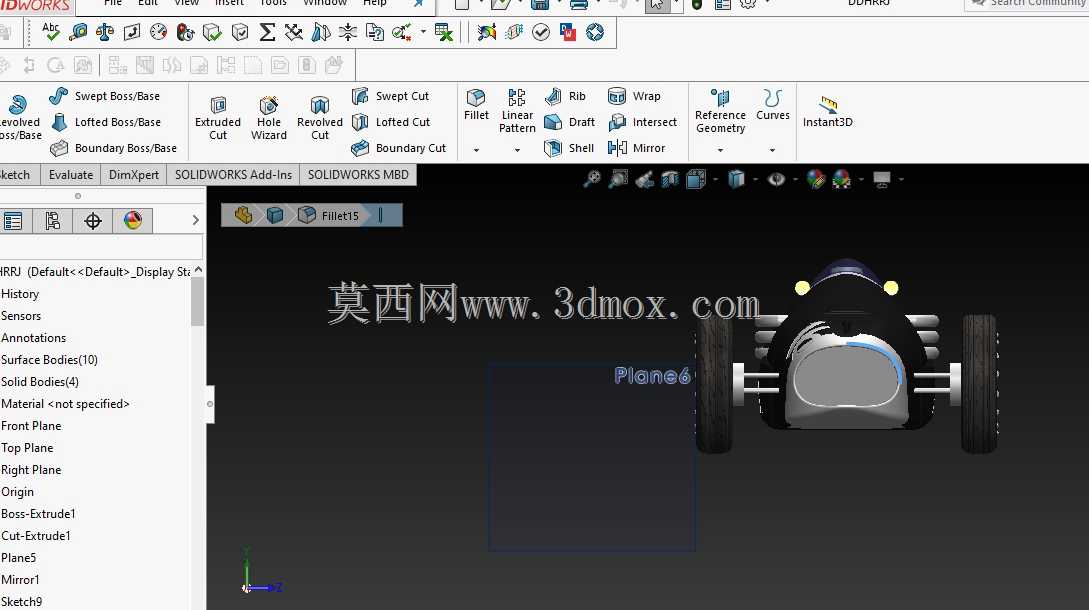The width and height of the screenshot is (1089, 610).
Task: Collapse the FeatureManager panel with side handle
Action: coord(210,404)
